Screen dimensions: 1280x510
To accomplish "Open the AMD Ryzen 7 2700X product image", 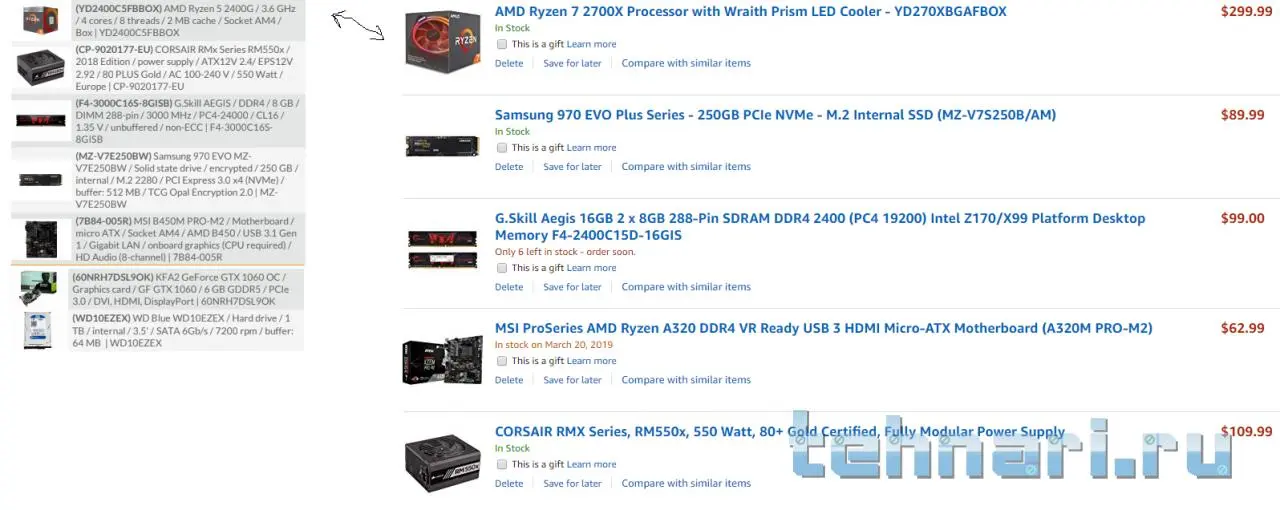I will [443, 42].
